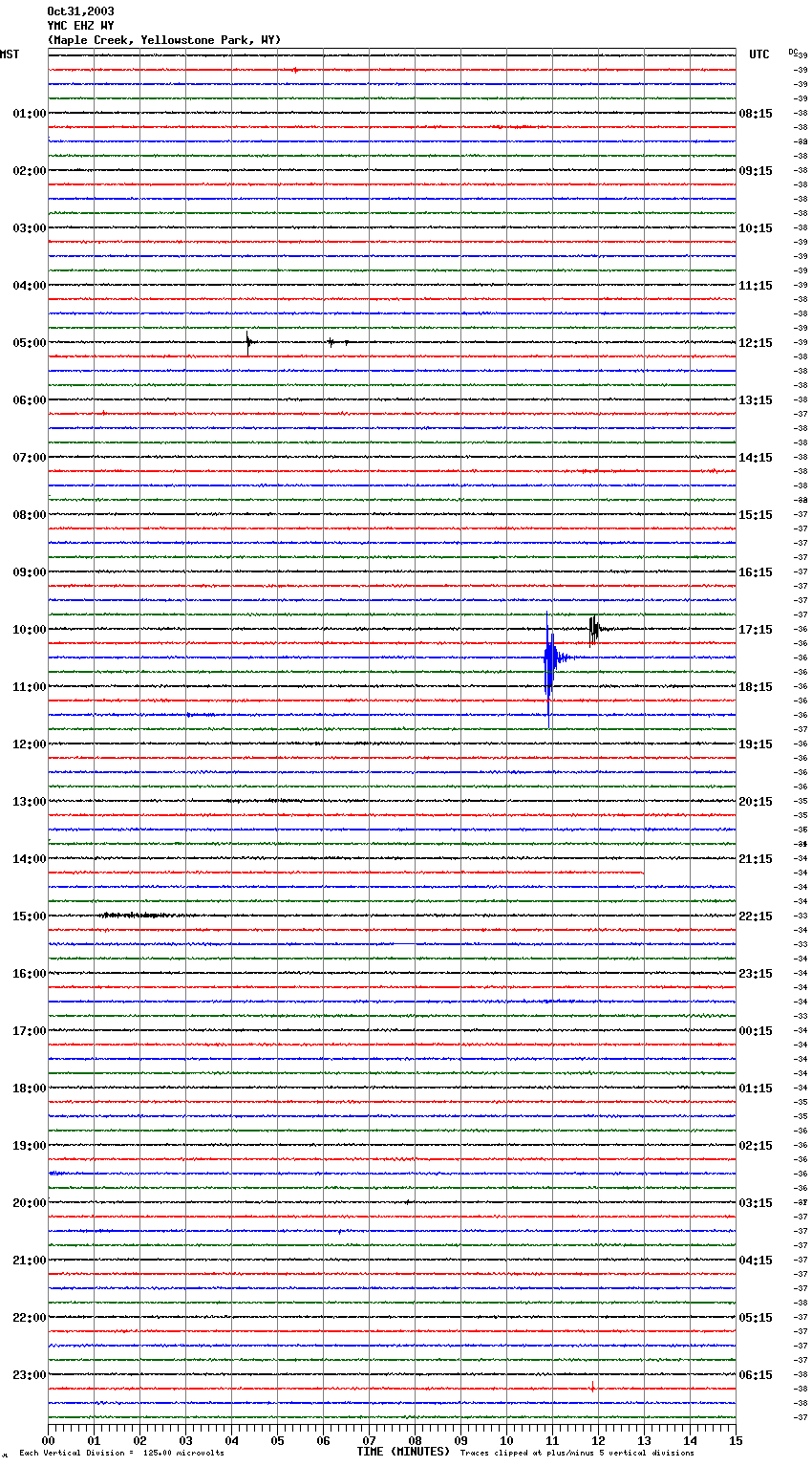Click the "TIME (MINUTES)" axis title
Image resolution: width=812 pixels, height=1466 pixels.
[x=403, y=1452]
